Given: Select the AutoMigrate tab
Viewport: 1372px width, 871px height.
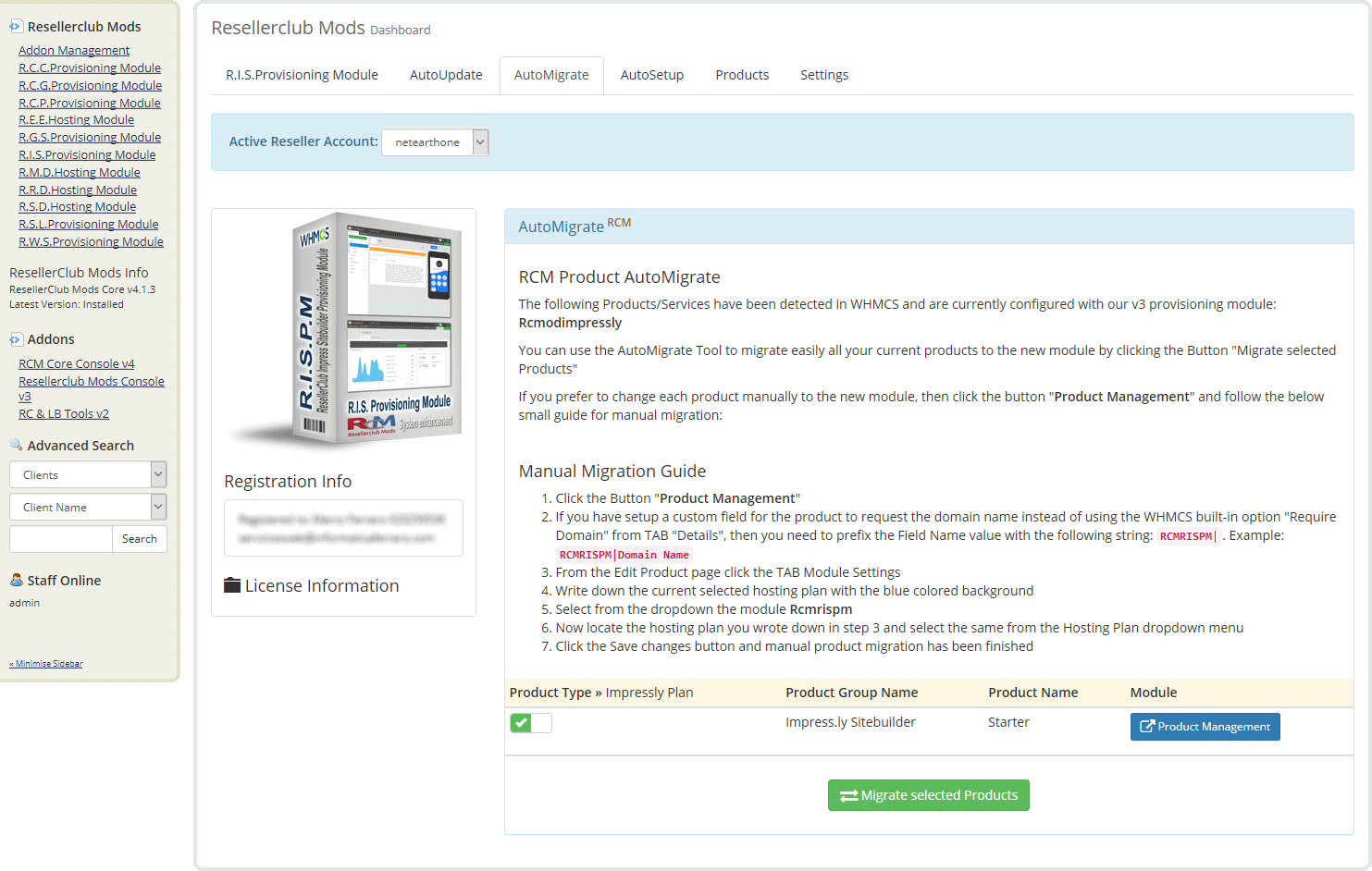Looking at the screenshot, I should click(551, 75).
